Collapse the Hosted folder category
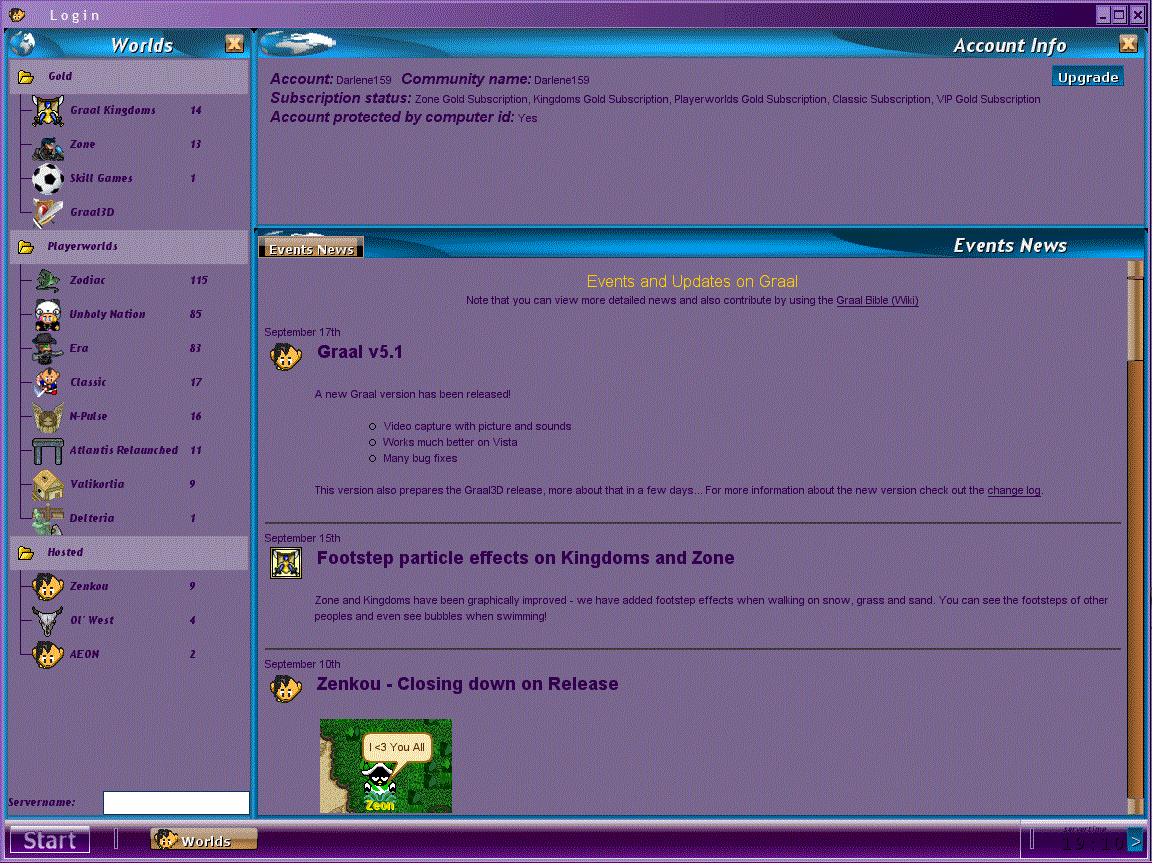The height and width of the screenshot is (864, 1153). tap(27, 553)
